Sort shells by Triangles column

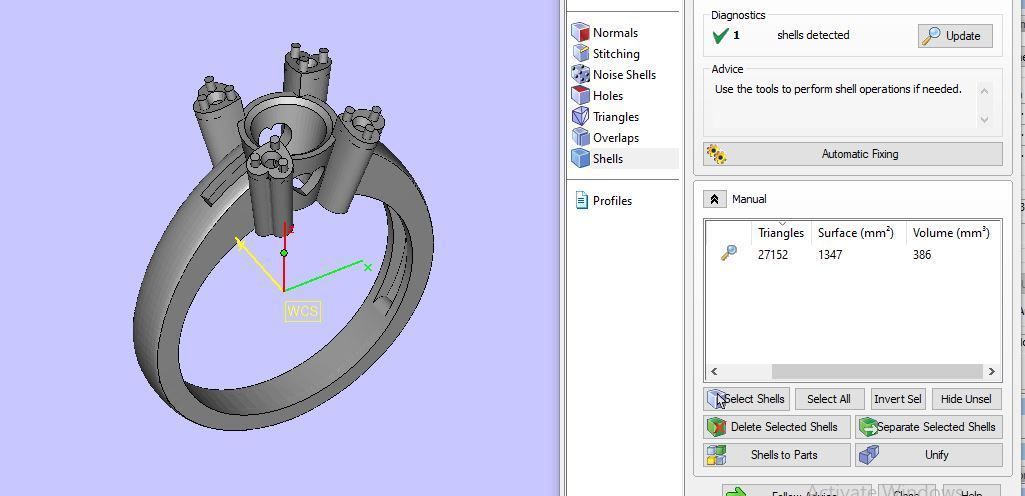781,233
